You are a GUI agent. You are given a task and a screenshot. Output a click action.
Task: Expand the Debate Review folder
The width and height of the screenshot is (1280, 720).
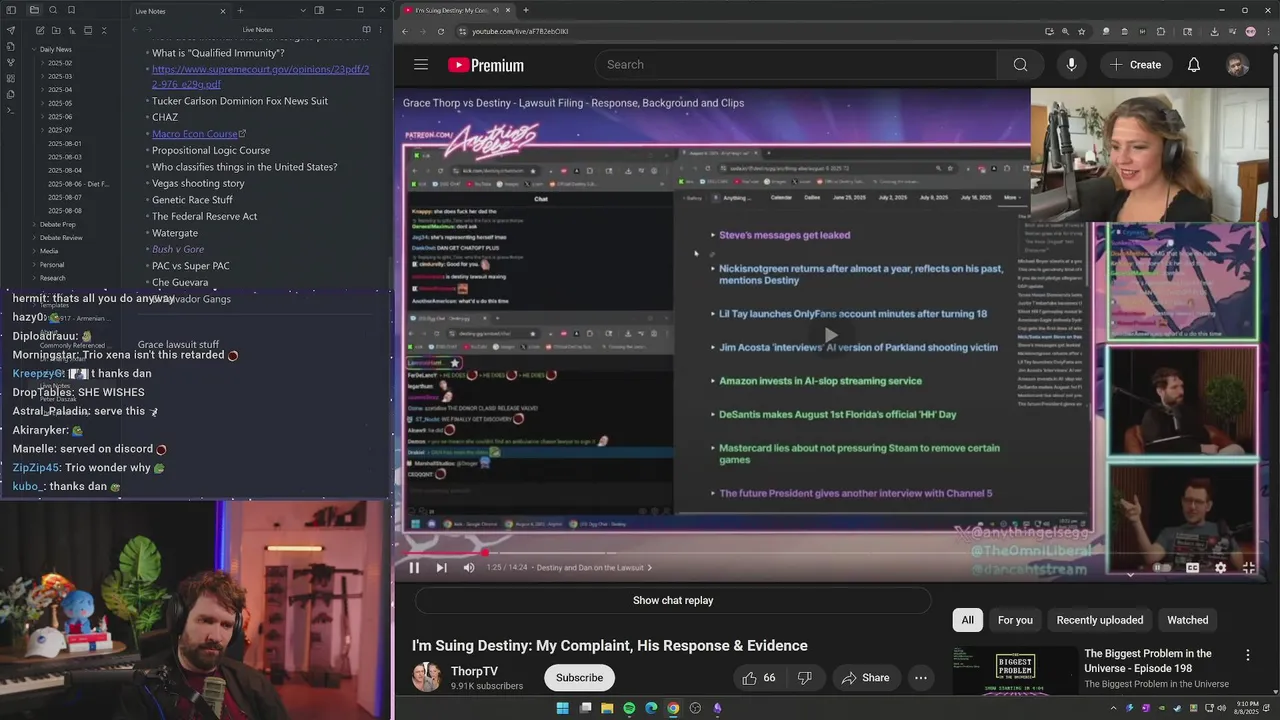click(56, 238)
